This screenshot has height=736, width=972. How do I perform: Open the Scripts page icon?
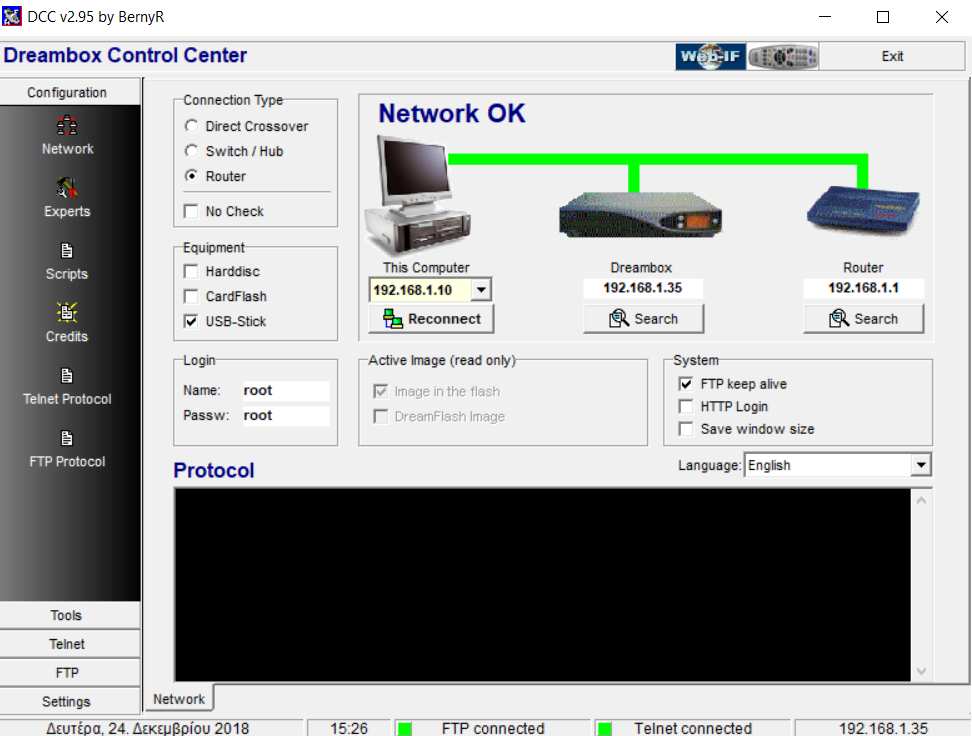click(67, 251)
